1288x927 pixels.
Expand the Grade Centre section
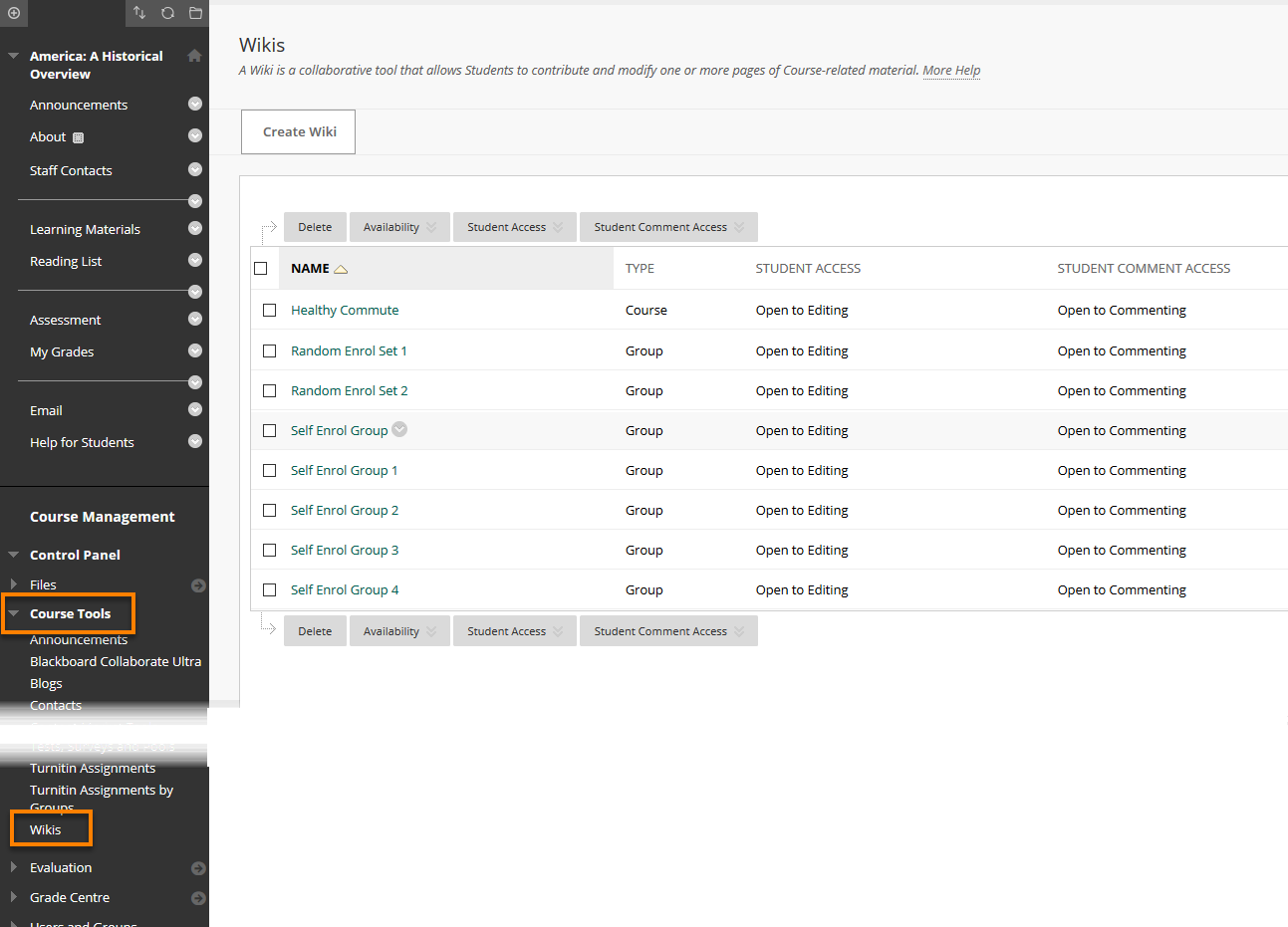pos(13,897)
